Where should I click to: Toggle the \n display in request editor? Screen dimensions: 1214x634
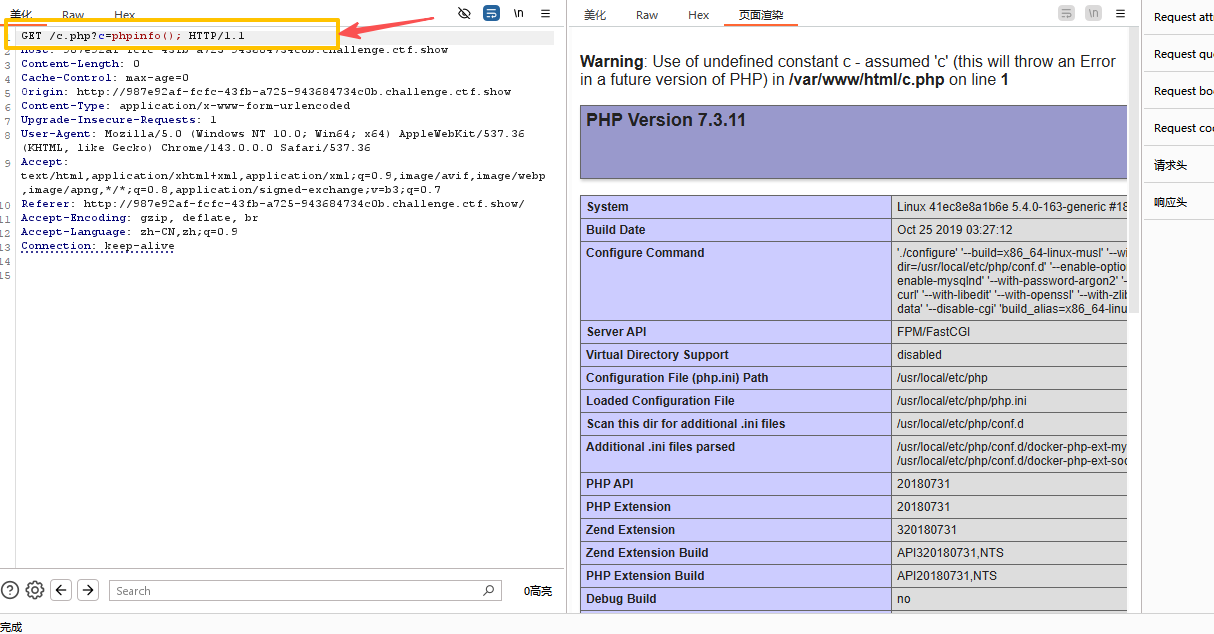[518, 13]
